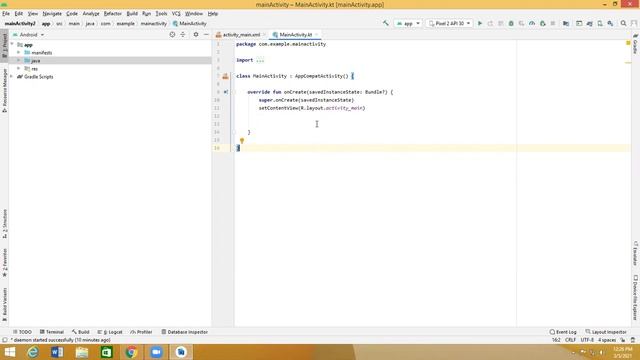Expand the folded import statements
The width and height of the screenshot is (640, 360).
tap(260, 60)
